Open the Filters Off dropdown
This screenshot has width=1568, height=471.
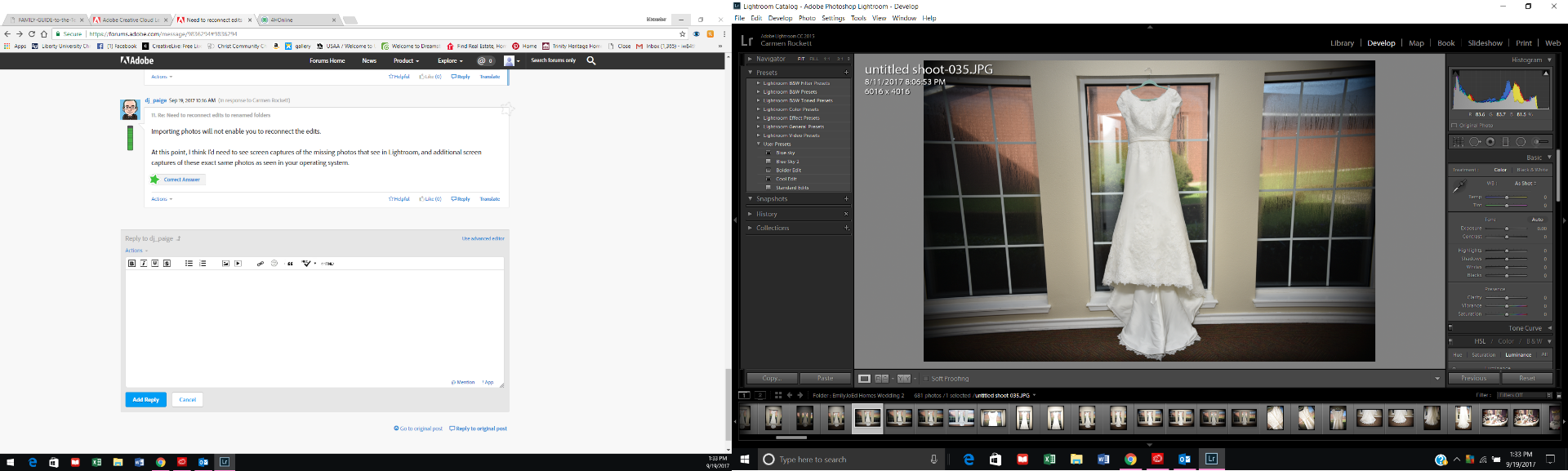1525,395
